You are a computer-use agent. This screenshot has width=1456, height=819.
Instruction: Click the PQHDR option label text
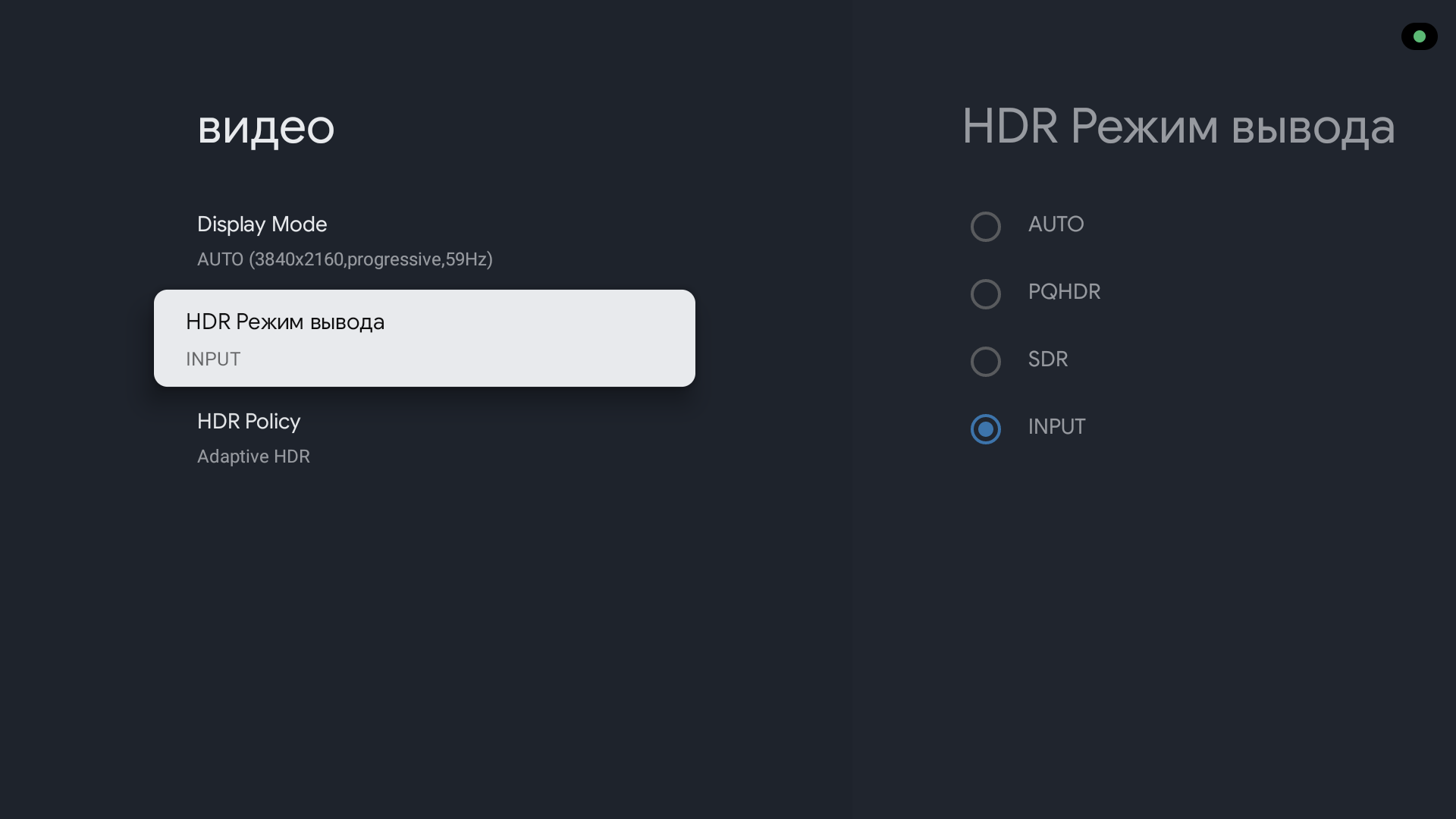pyautogui.click(x=1064, y=292)
